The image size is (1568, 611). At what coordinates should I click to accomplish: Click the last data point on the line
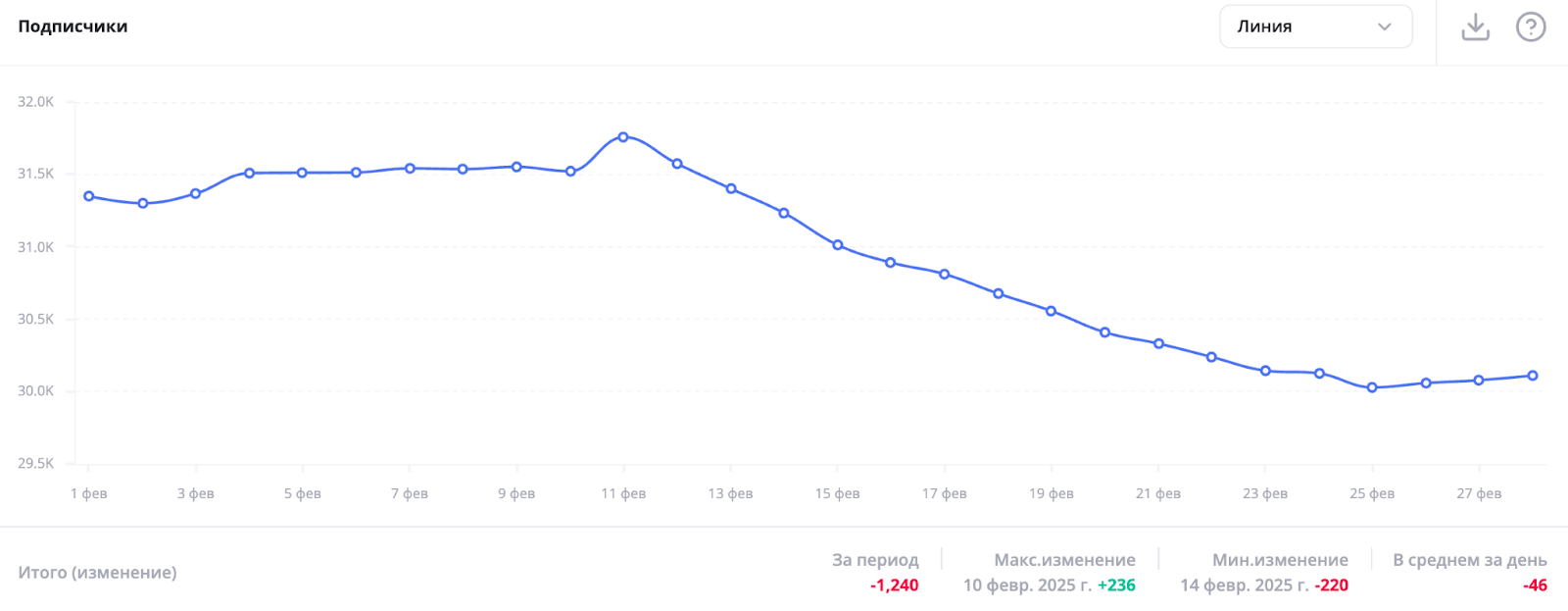(x=1533, y=376)
